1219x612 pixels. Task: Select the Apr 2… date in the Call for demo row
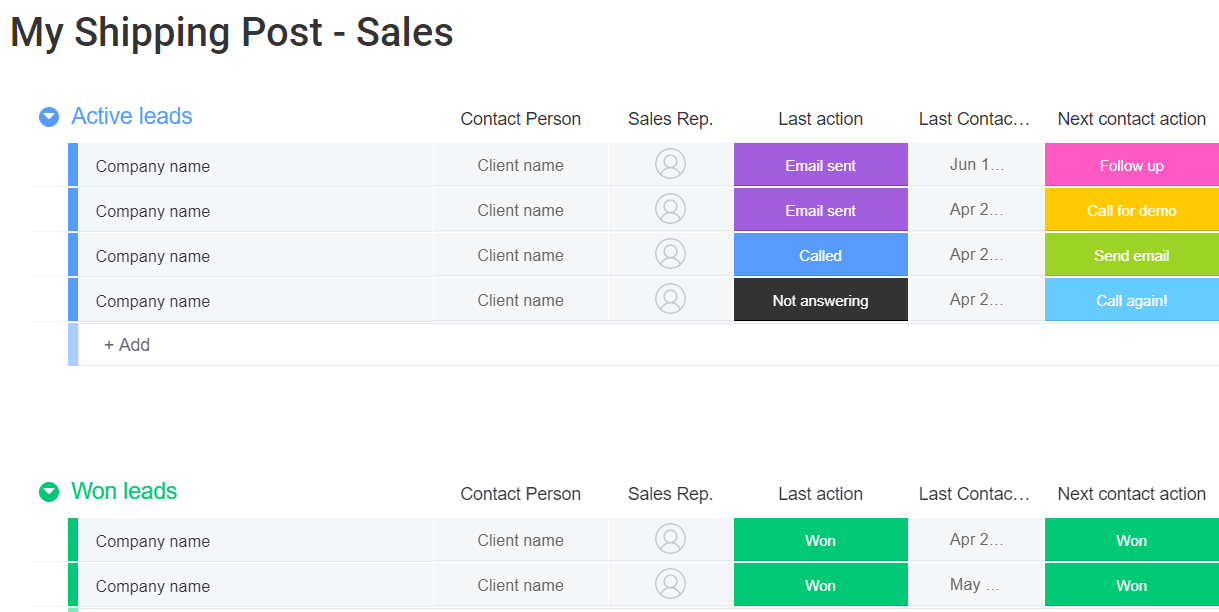[x=976, y=210]
